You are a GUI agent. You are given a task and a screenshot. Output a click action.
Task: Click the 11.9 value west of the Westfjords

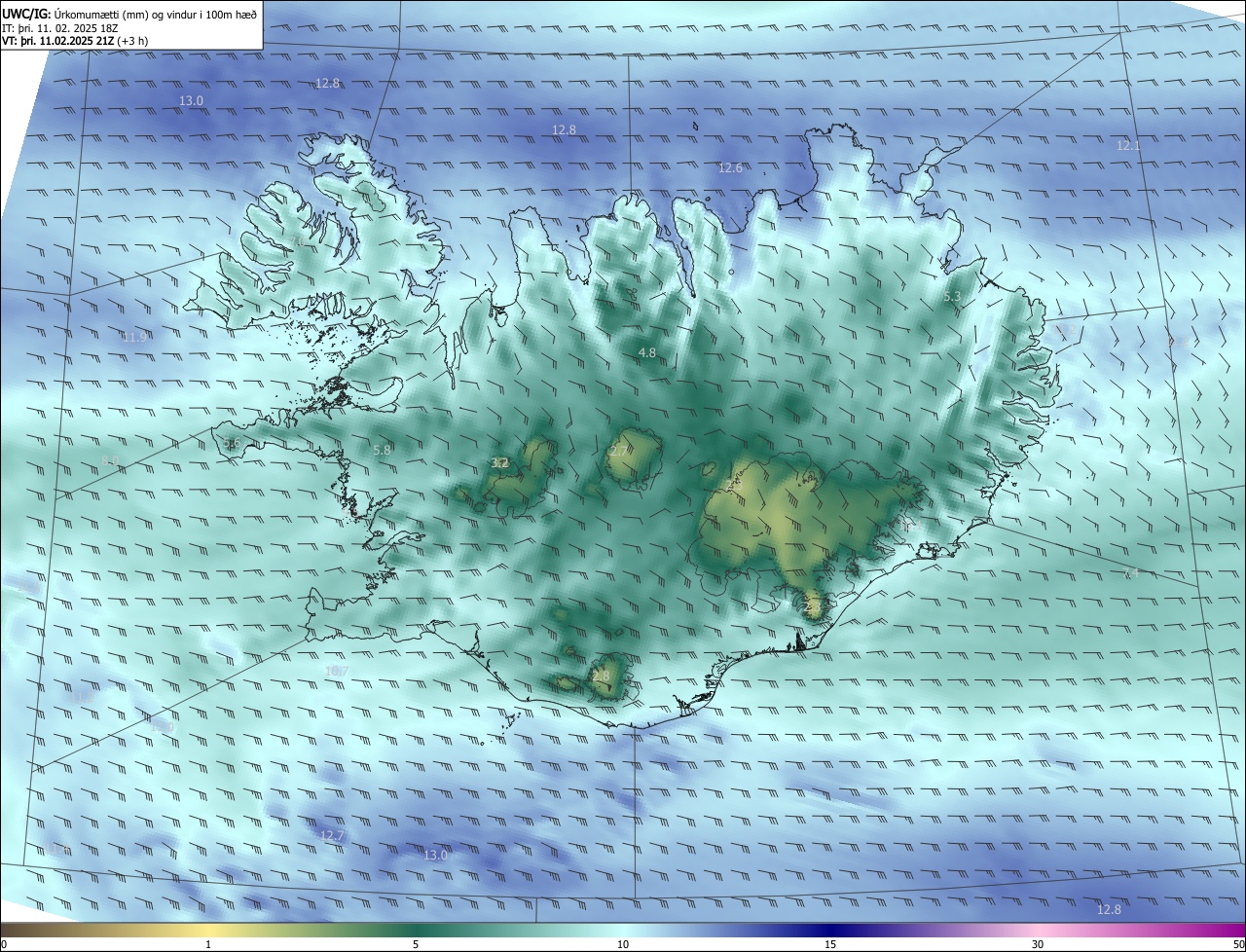pyautogui.click(x=134, y=337)
